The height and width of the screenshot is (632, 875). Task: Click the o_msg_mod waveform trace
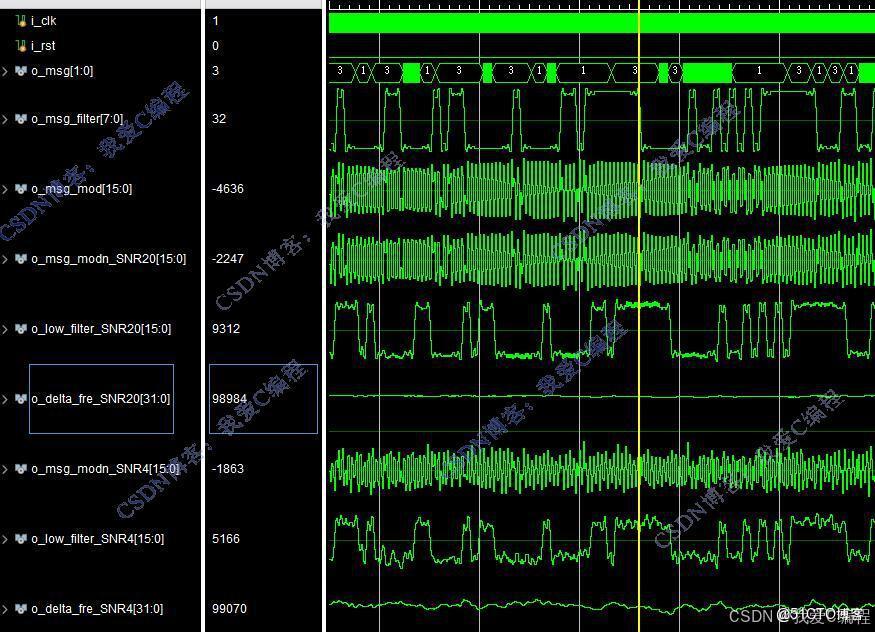coord(602,189)
